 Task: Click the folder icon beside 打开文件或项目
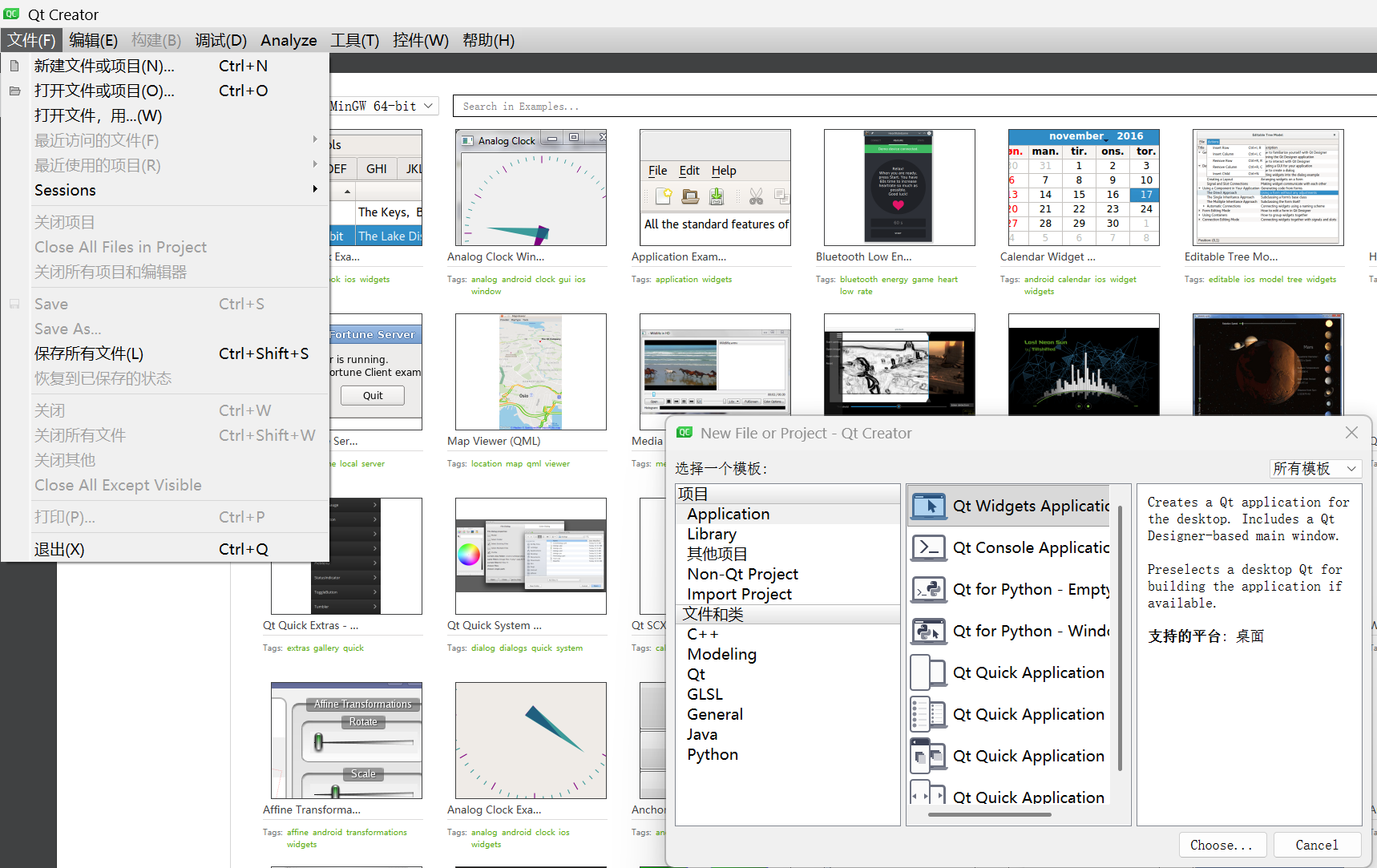point(14,91)
